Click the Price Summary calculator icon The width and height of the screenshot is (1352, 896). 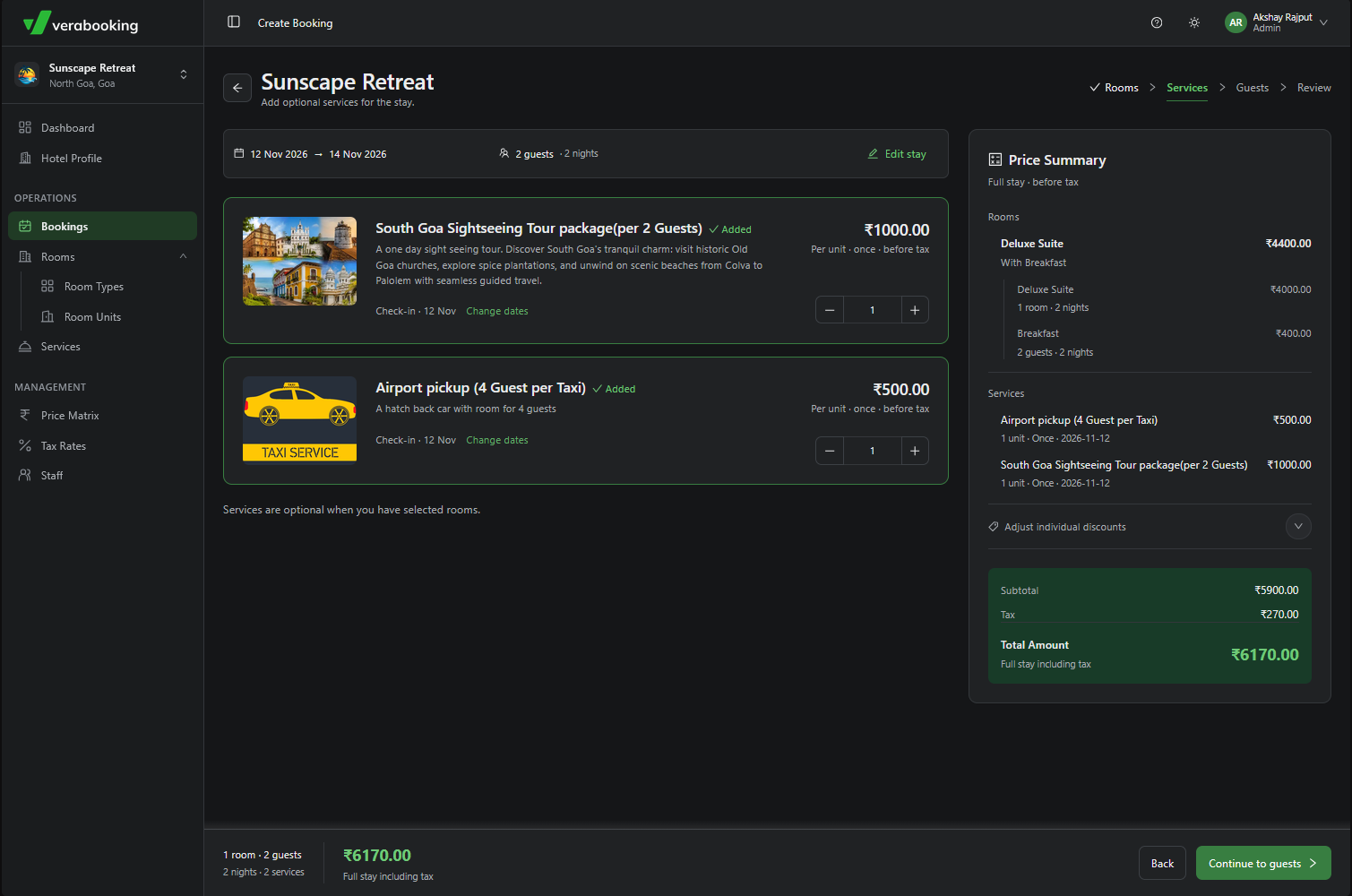click(995, 159)
